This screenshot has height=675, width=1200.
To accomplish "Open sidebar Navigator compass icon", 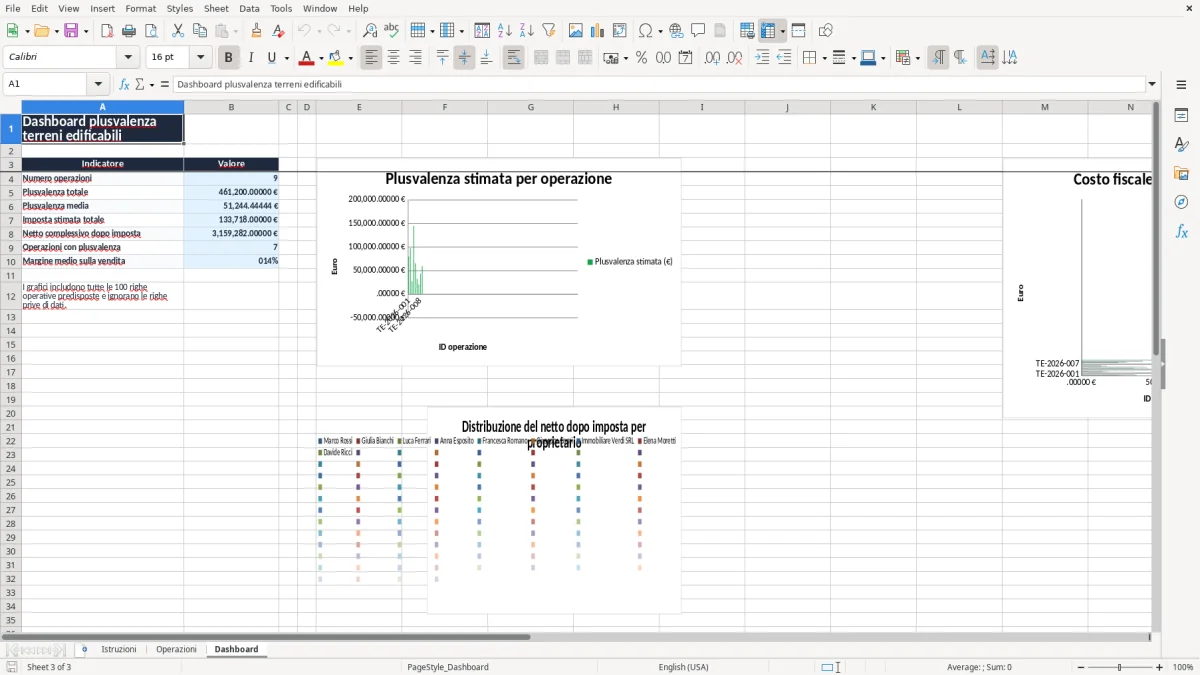I will click(1181, 202).
